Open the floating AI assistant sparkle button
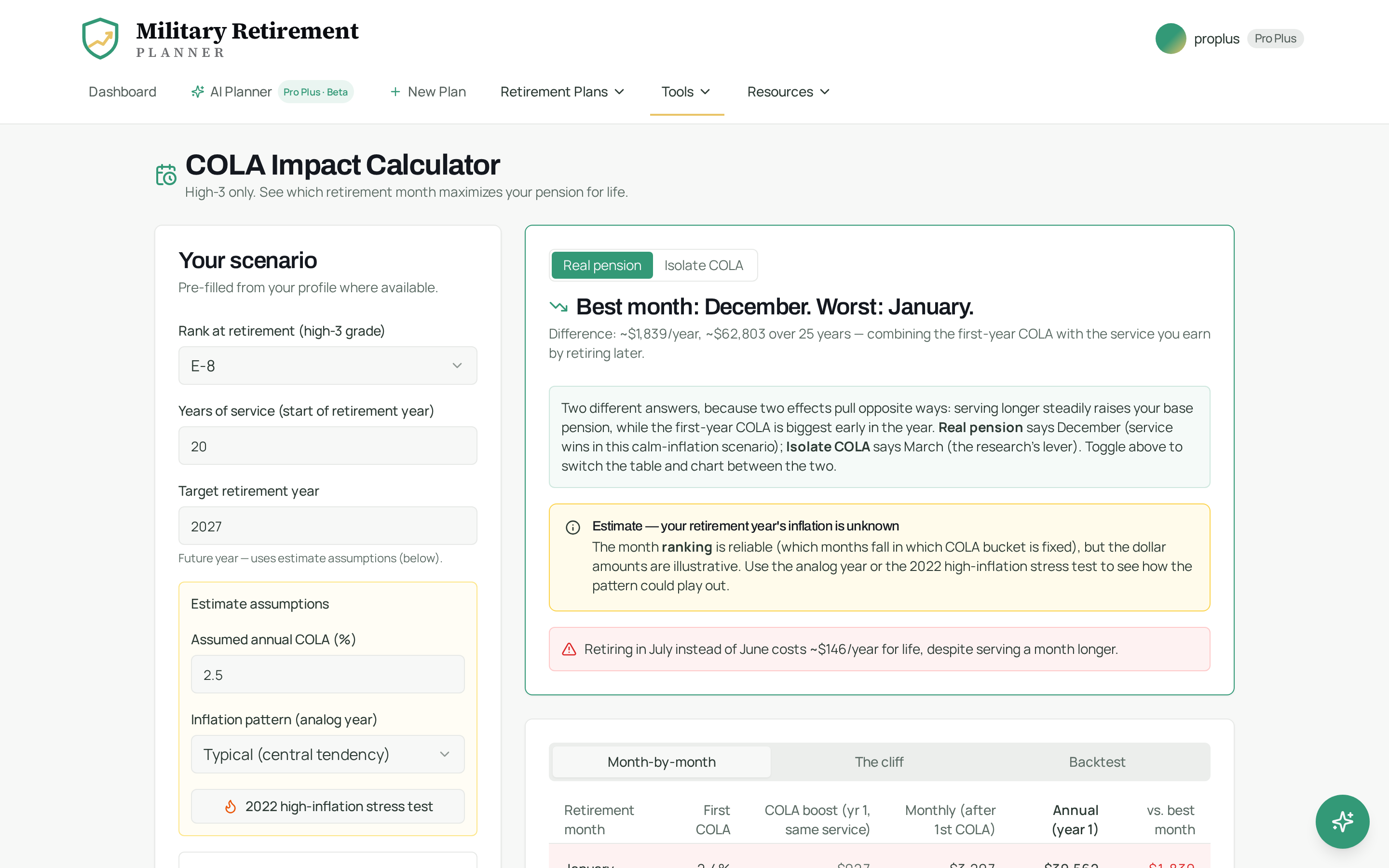 click(1342, 822)
